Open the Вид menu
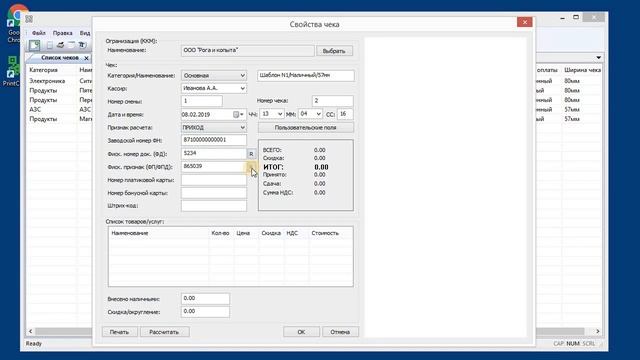 84,33
